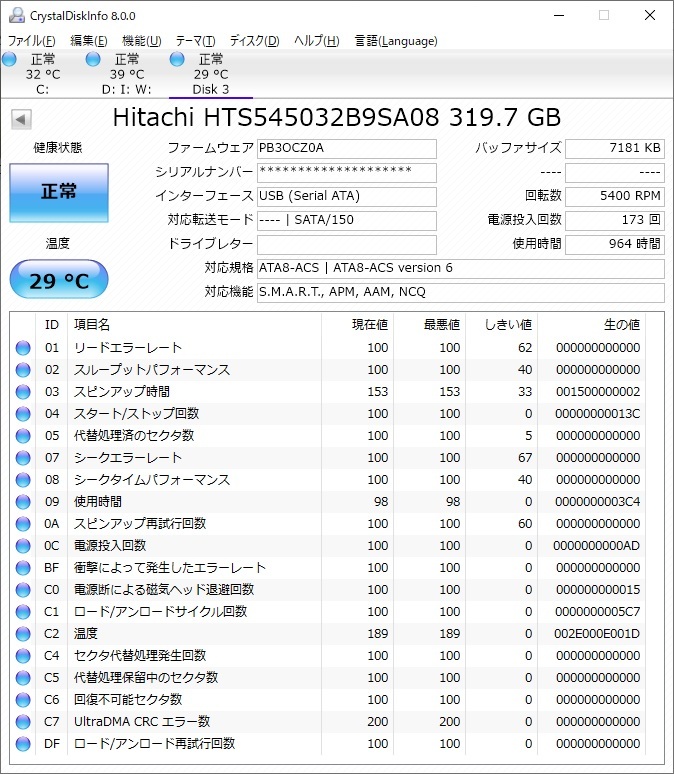Viewport: 674px width, 774px height.
Task: Click raw value 001500000002 in スピンアップ時間 row
Action: (598, 392)
